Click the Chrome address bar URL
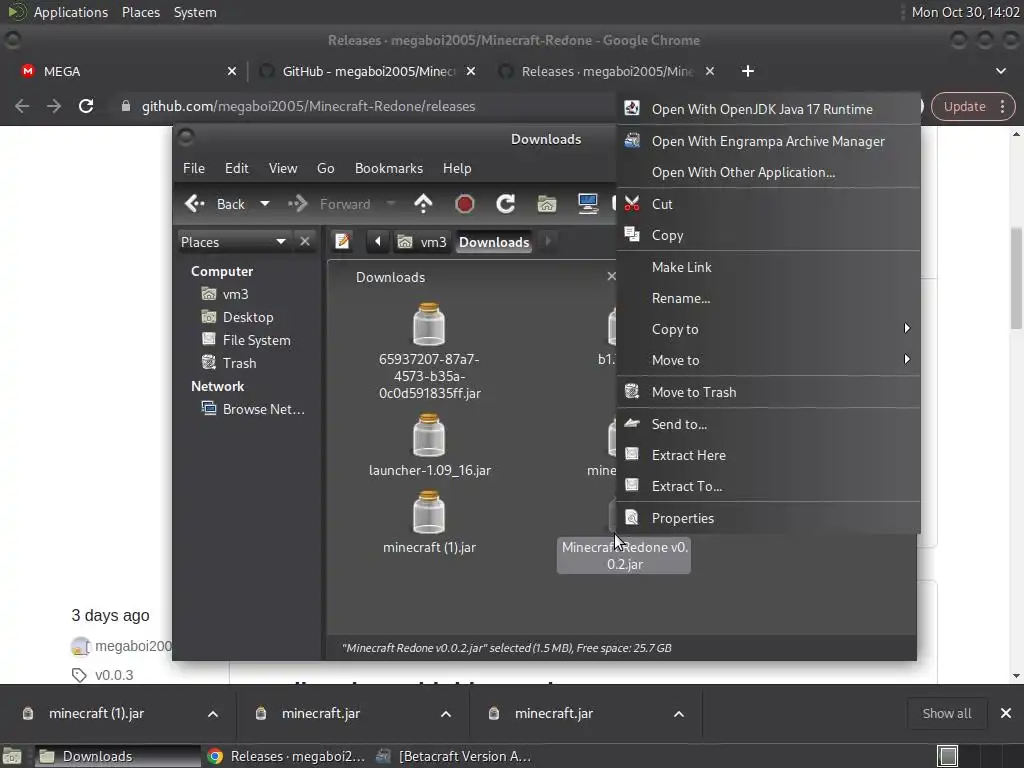This screenshot has width=1024, height=768. (308, 106)
